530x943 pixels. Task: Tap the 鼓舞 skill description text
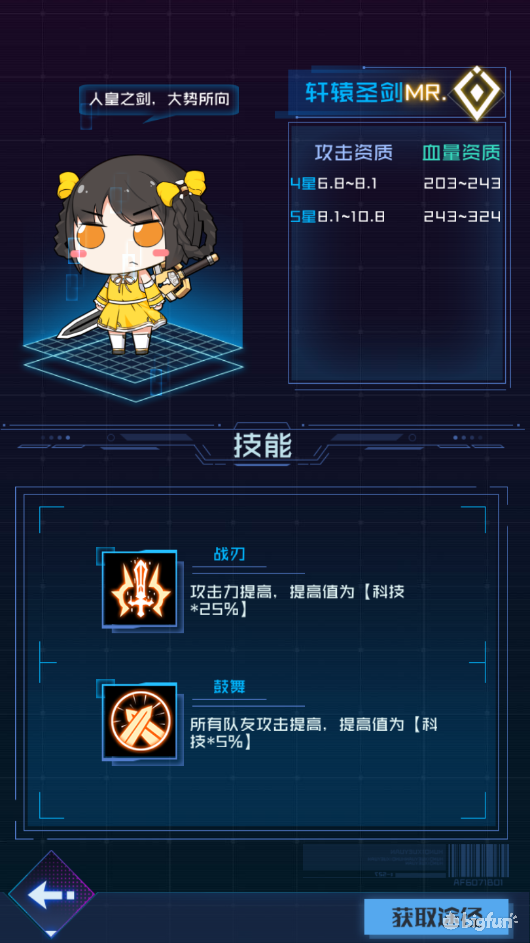point(313,733)
